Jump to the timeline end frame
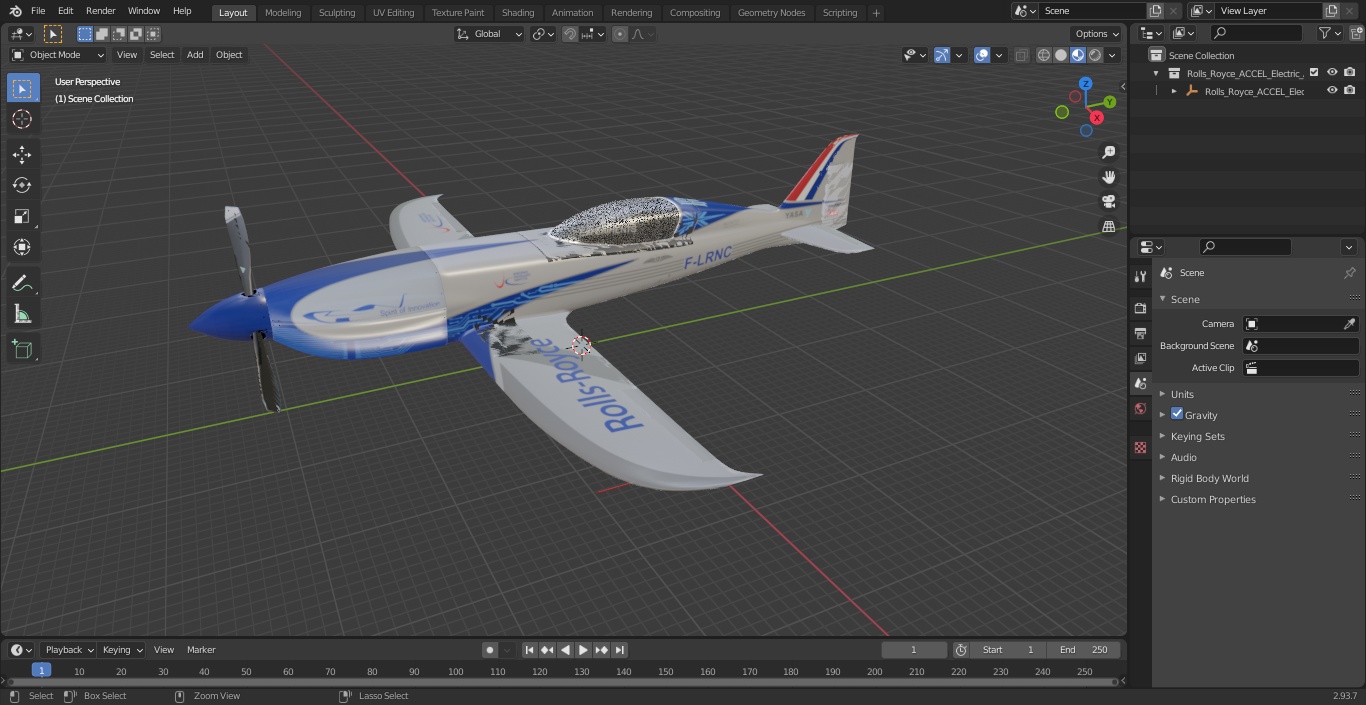 (620, 650)
